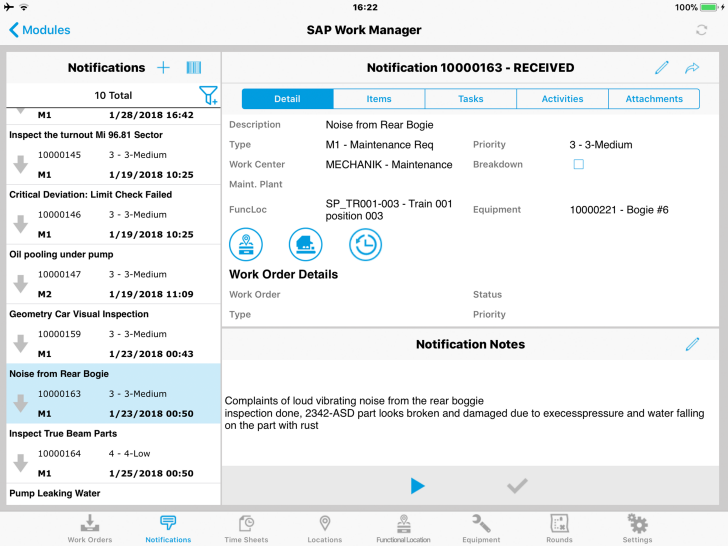This screenshot has height=546, width=728.
Task: Open Rounds in bottom bar
Action: click(x=559, y=528)
